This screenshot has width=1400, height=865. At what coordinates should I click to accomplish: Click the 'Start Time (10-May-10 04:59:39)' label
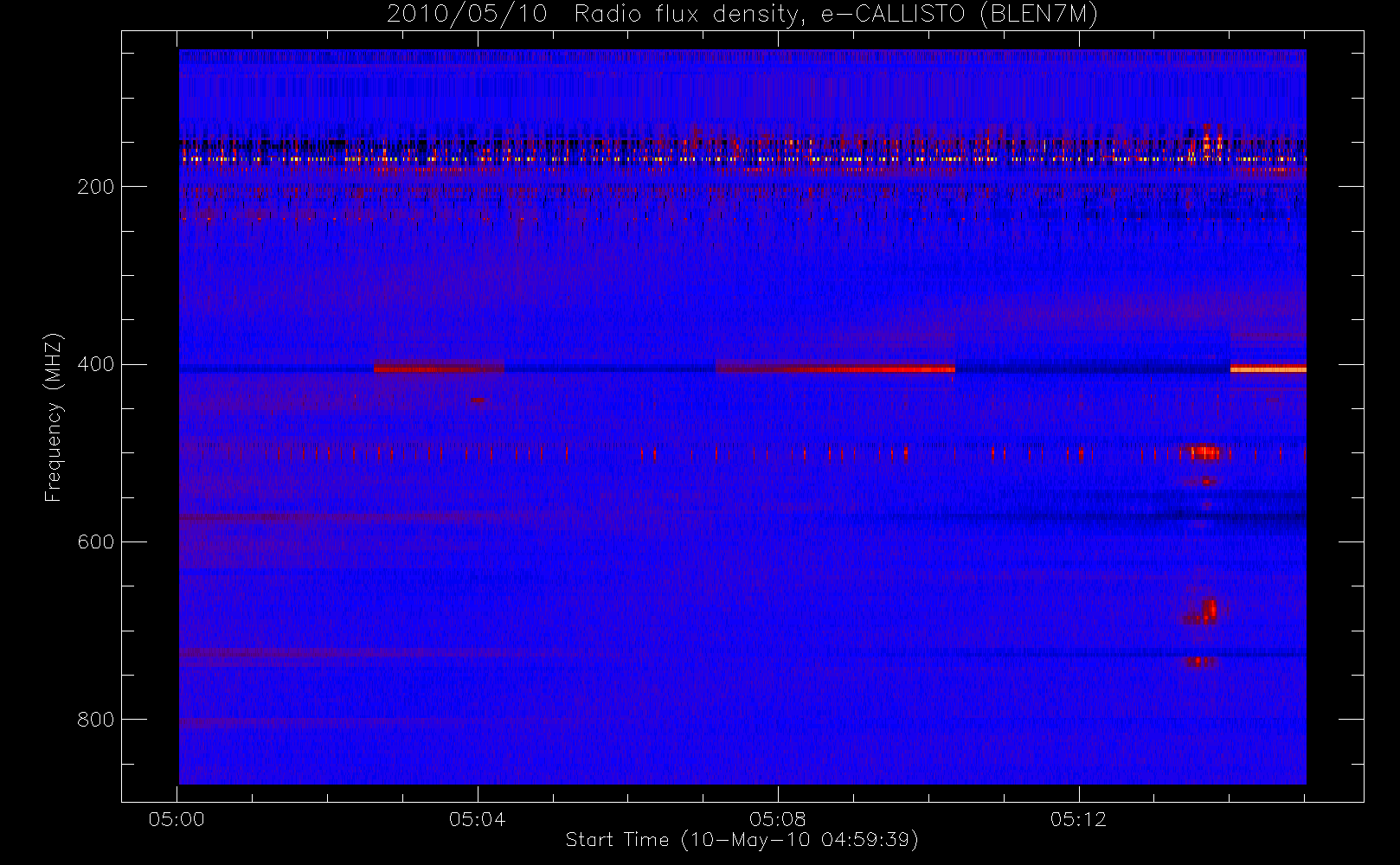(742, 840)
